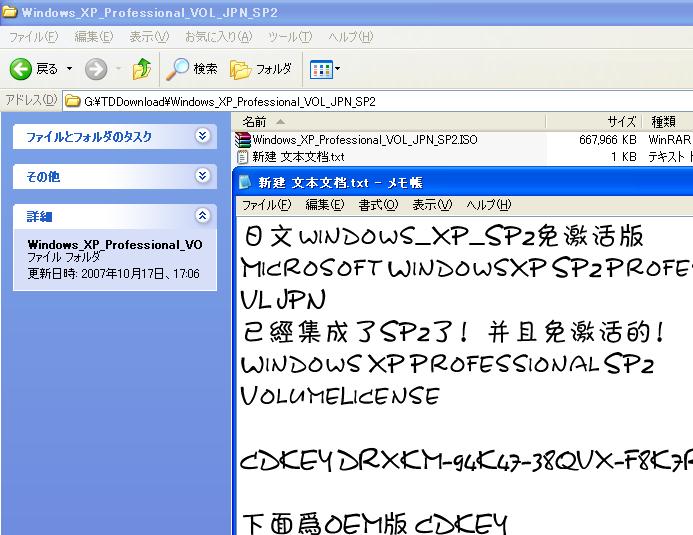
Task: Open Notepad 表示(V) menu
Action: (x=432, y=205)
